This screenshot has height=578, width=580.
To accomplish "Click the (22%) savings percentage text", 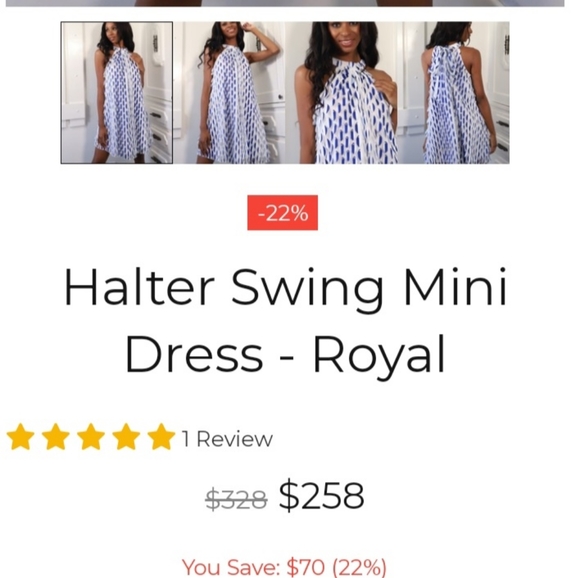I will tap(360, 567).
